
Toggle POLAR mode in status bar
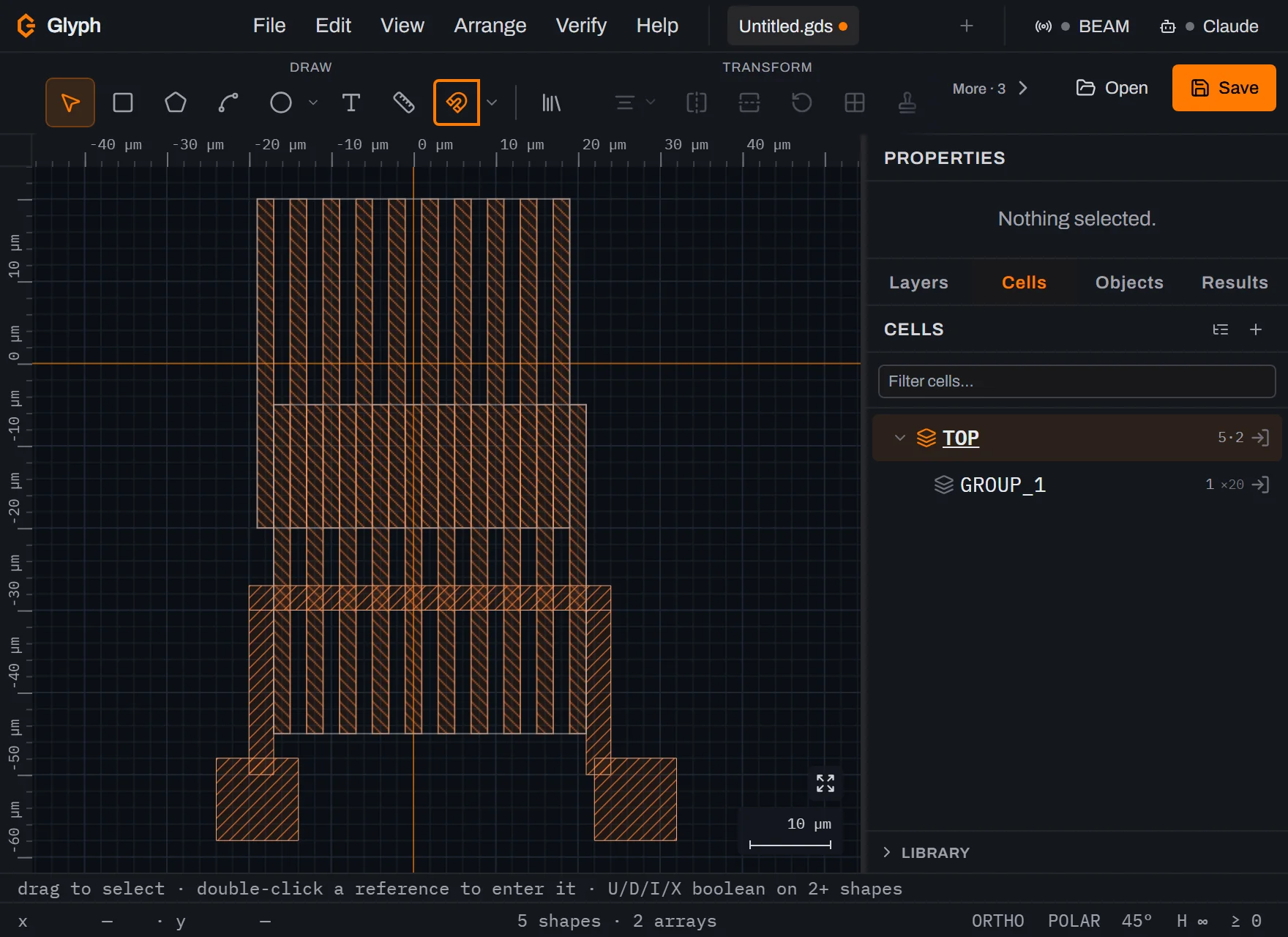click(1074, 921)
